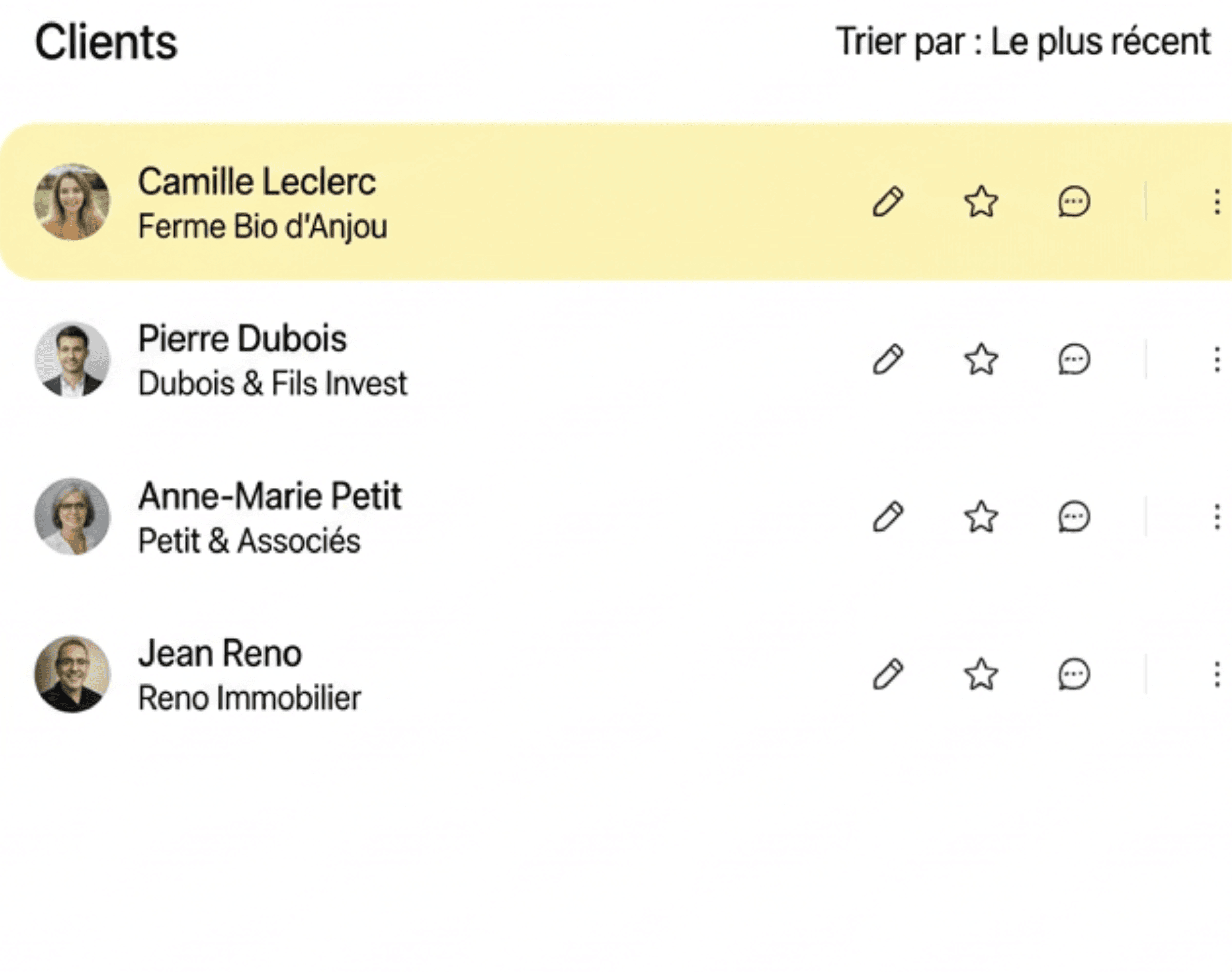
Task: Star Camille Leclerc as favorite
Action: click(x=981, y=202)
